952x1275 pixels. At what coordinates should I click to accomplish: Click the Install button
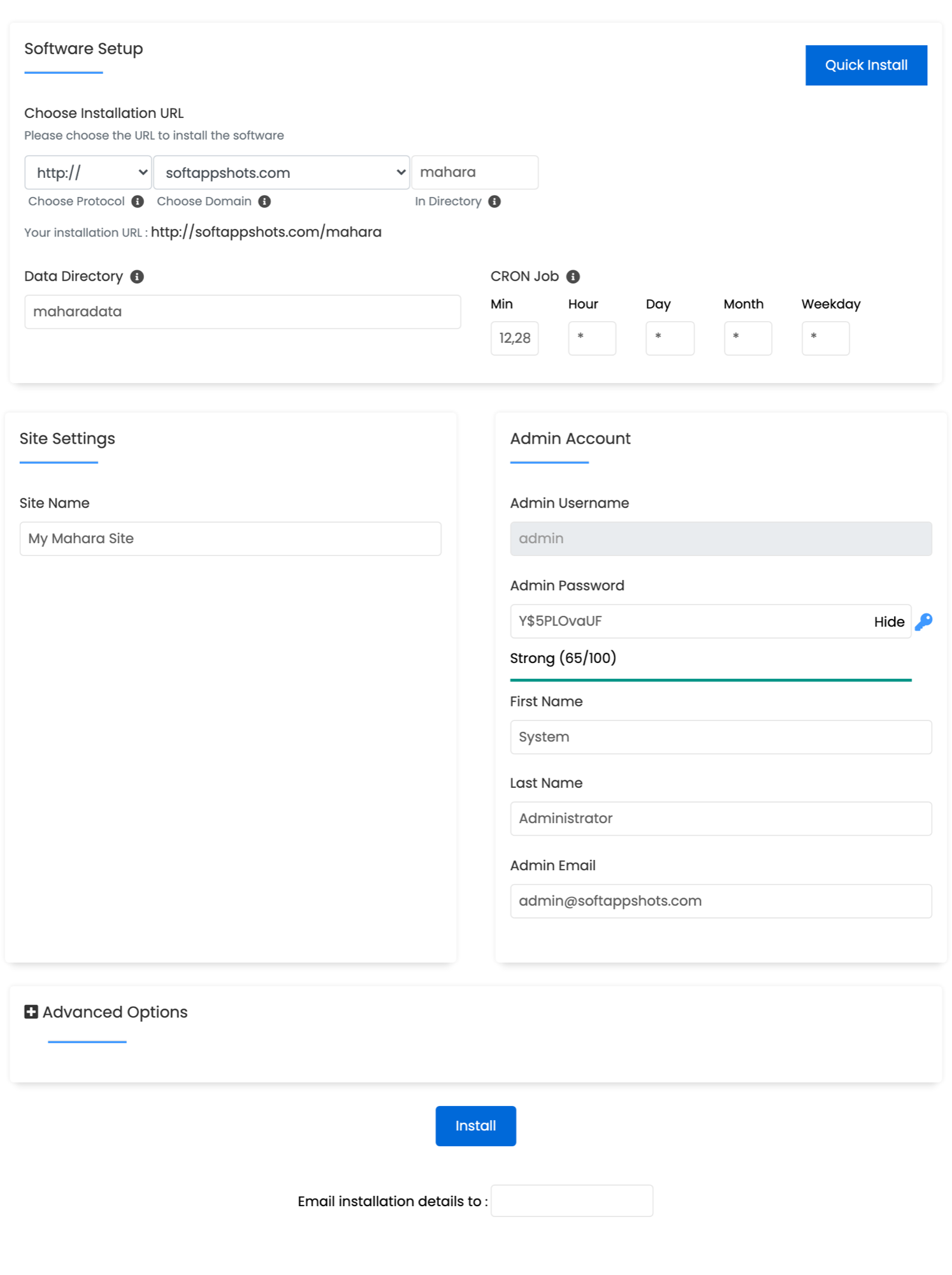click(x=475, y=1126)
